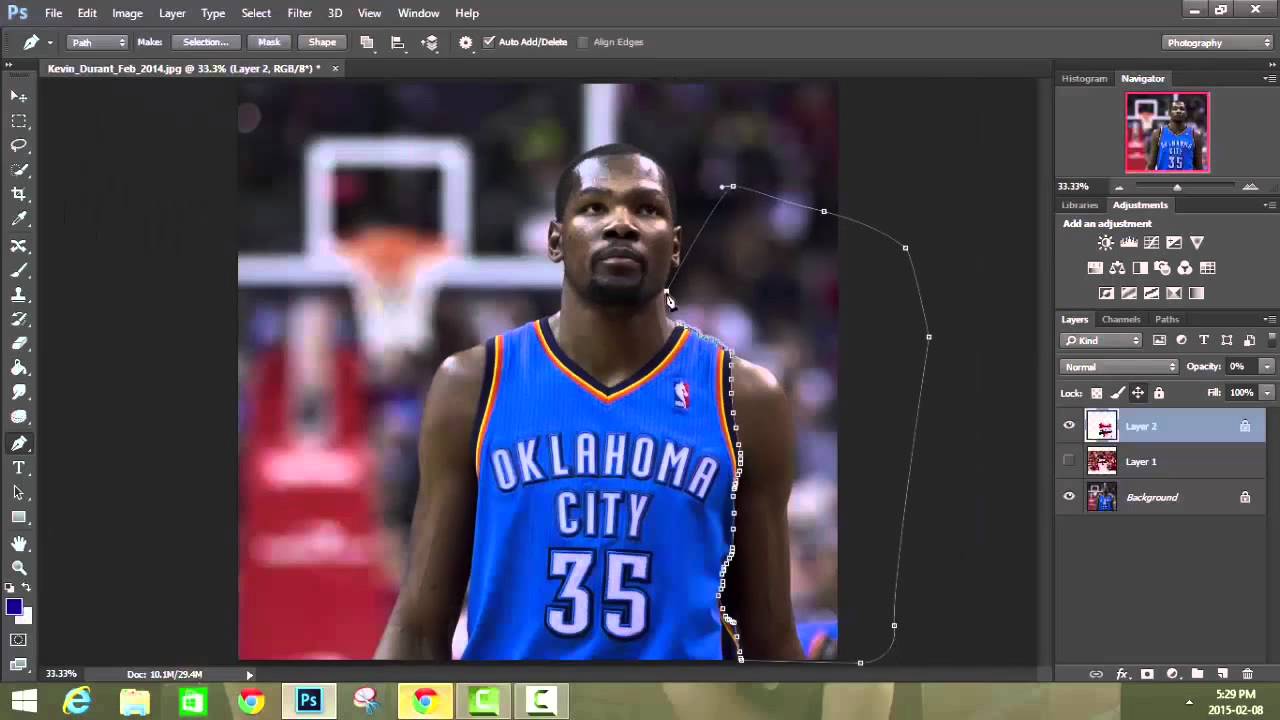
Task: Select the Crop tool
Action: pos(19,194)
